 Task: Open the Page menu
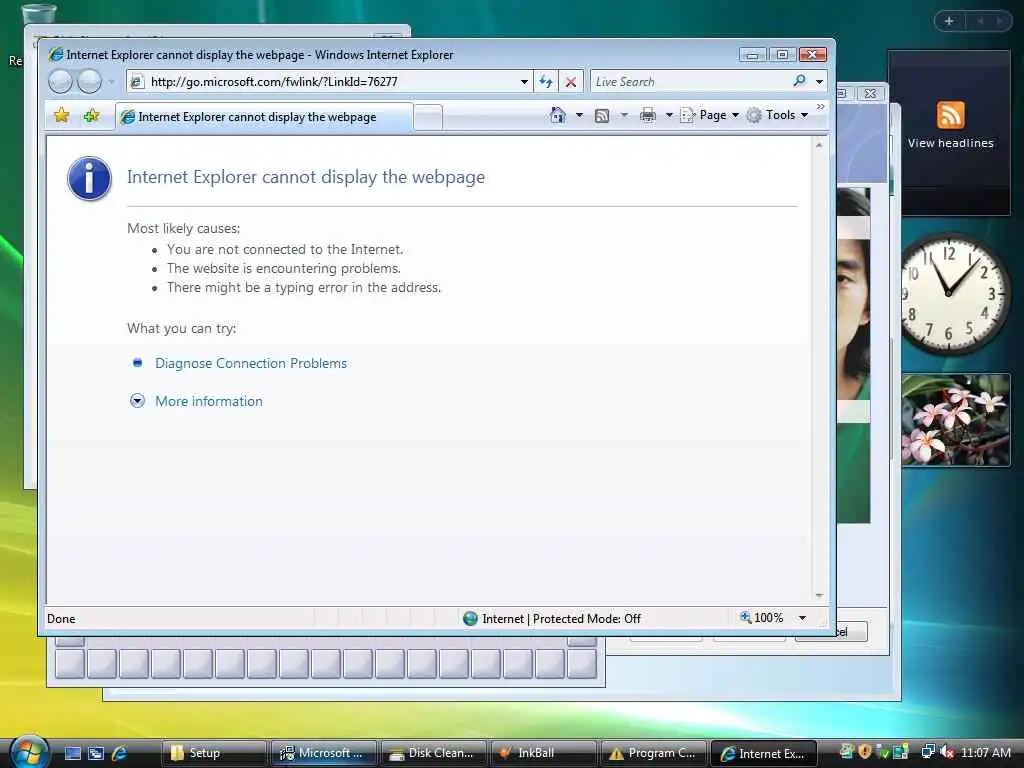pyautogui.click(x=709, y=115)
